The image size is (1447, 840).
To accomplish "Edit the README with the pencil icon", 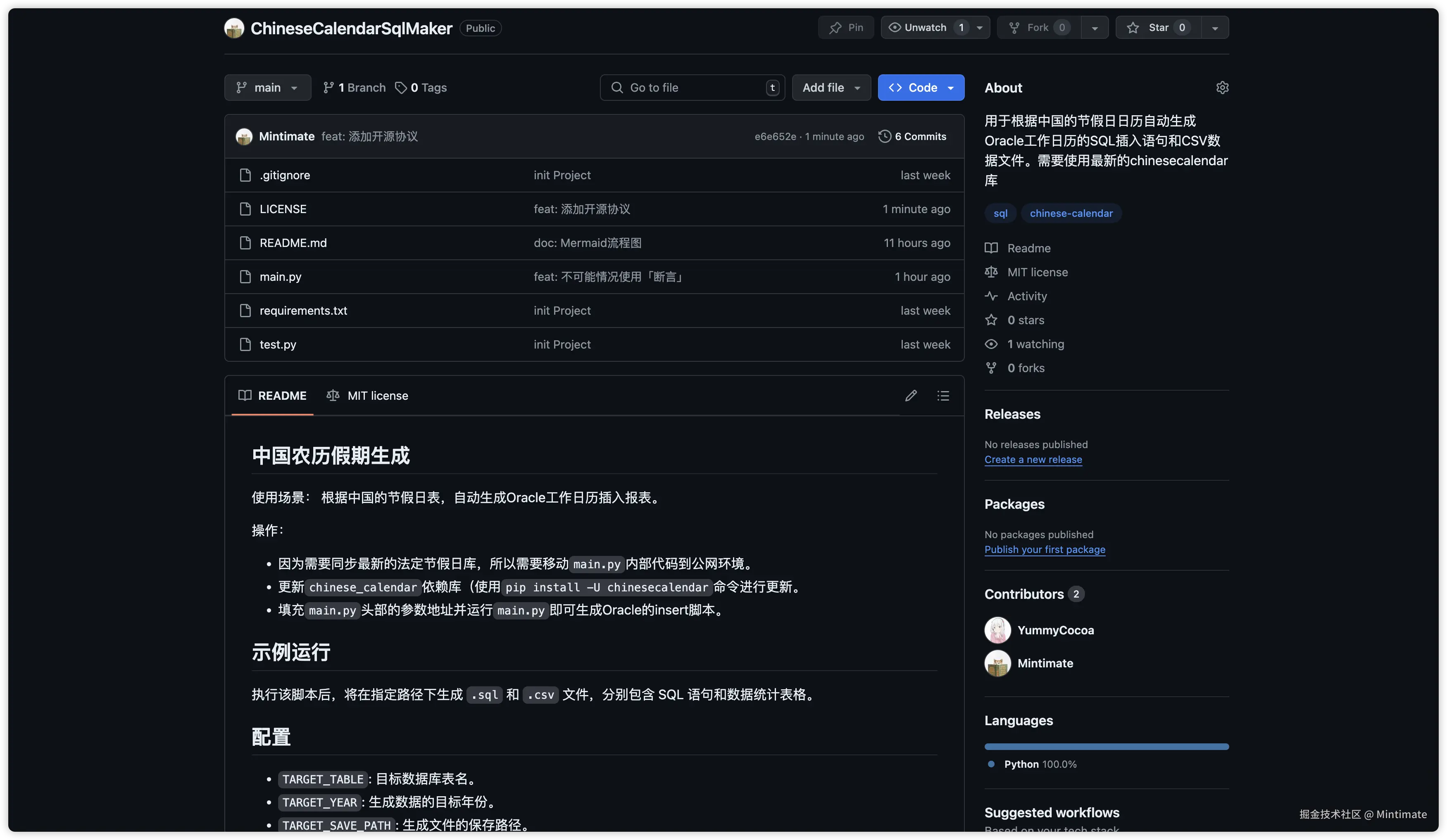I will pyautogui.click(x=911, y=395).
